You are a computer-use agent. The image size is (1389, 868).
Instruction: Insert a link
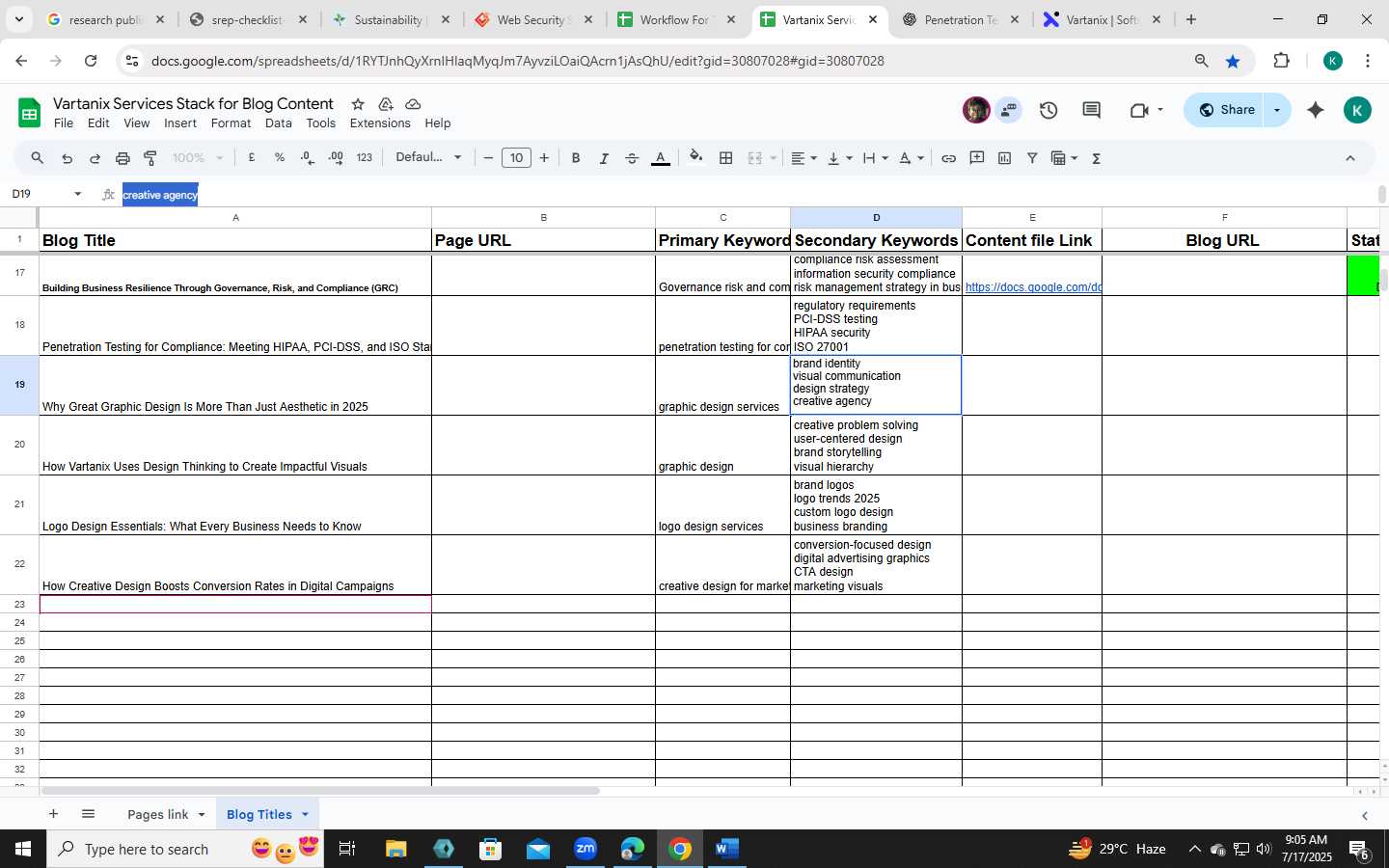(x=949, y=158)
